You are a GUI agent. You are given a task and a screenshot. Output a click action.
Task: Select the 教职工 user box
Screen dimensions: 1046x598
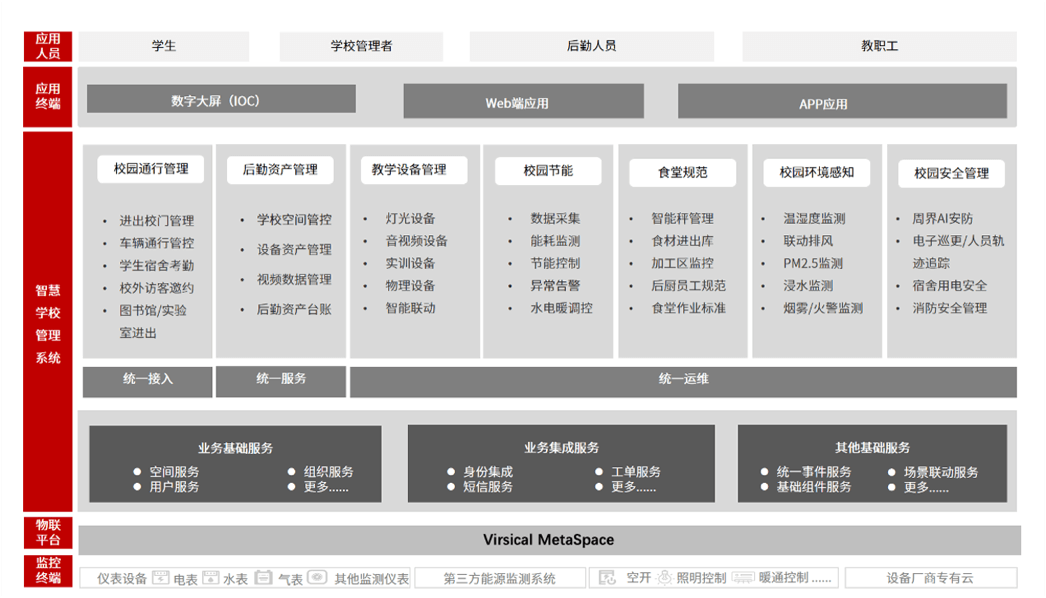(879, 46)
